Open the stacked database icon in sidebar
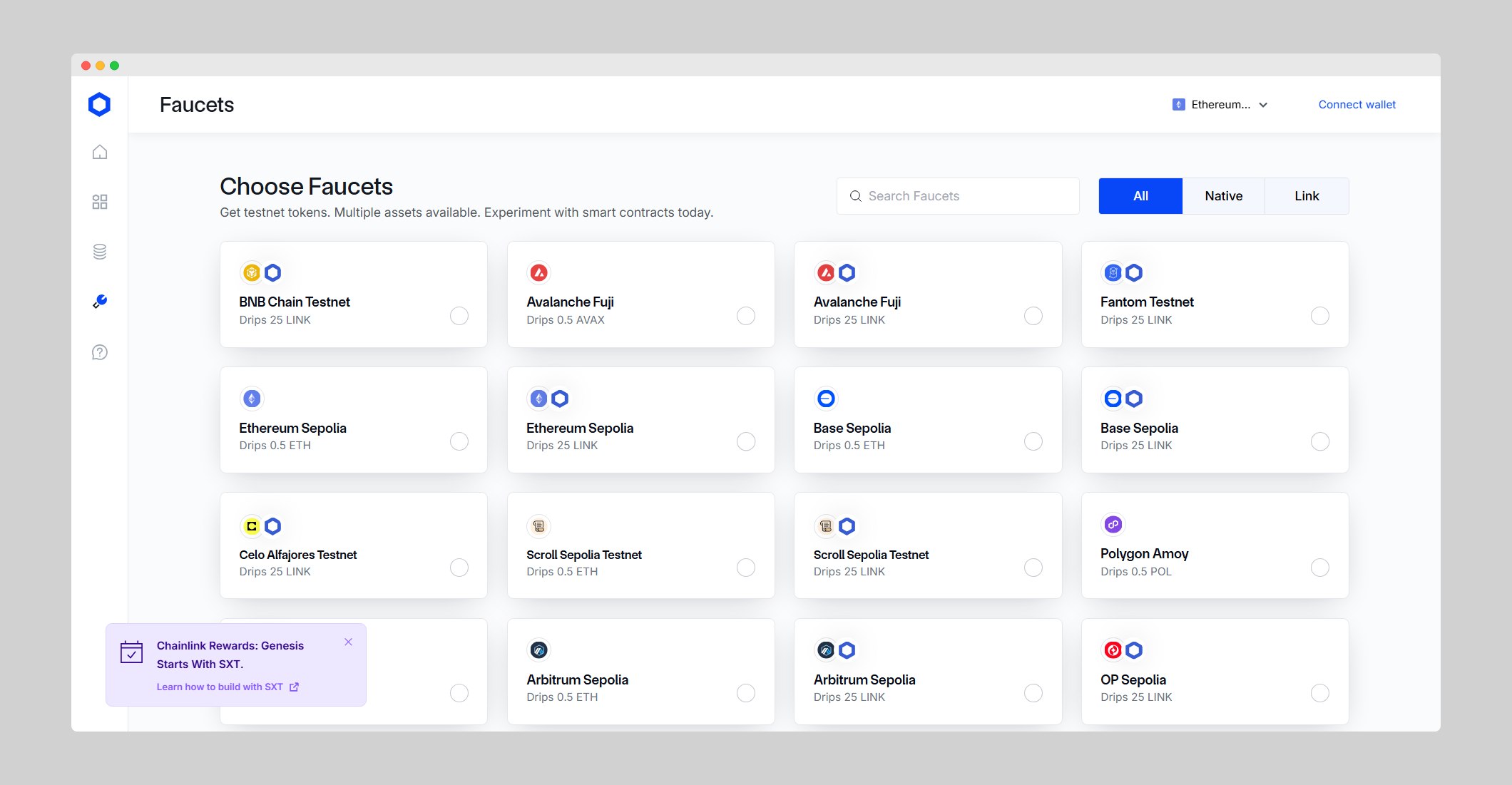1512x785 pixels. coord(100,252)
